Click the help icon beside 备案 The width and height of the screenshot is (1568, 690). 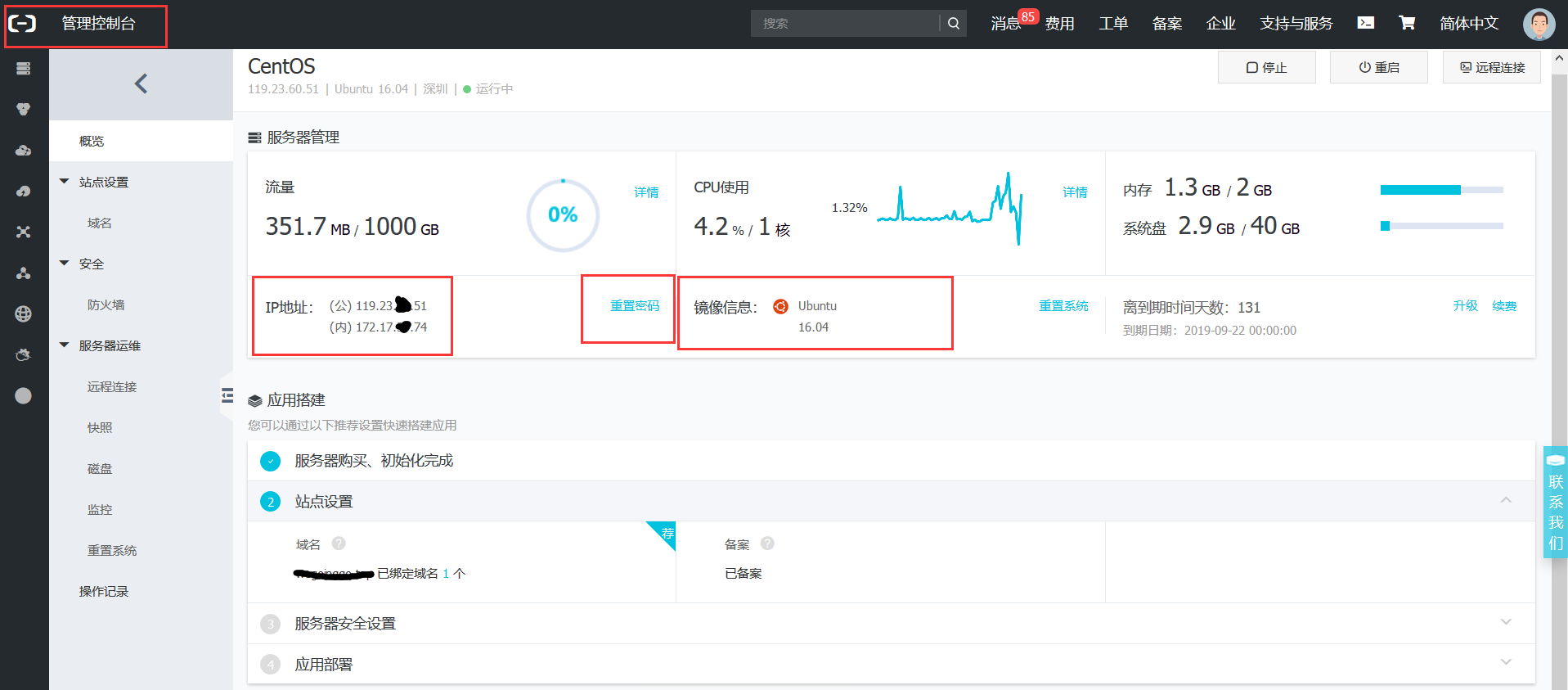pos(767,543)
